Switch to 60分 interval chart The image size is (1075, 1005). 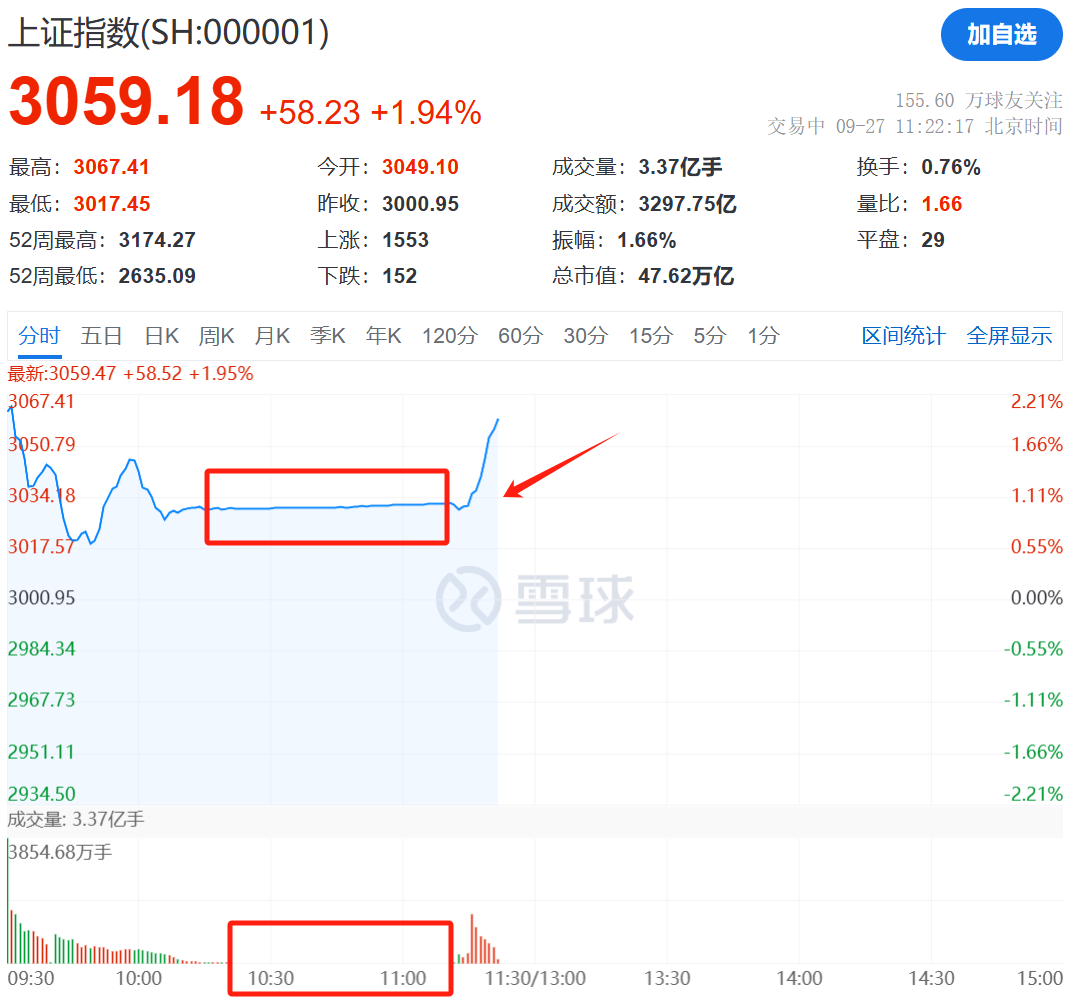(520, 336)
